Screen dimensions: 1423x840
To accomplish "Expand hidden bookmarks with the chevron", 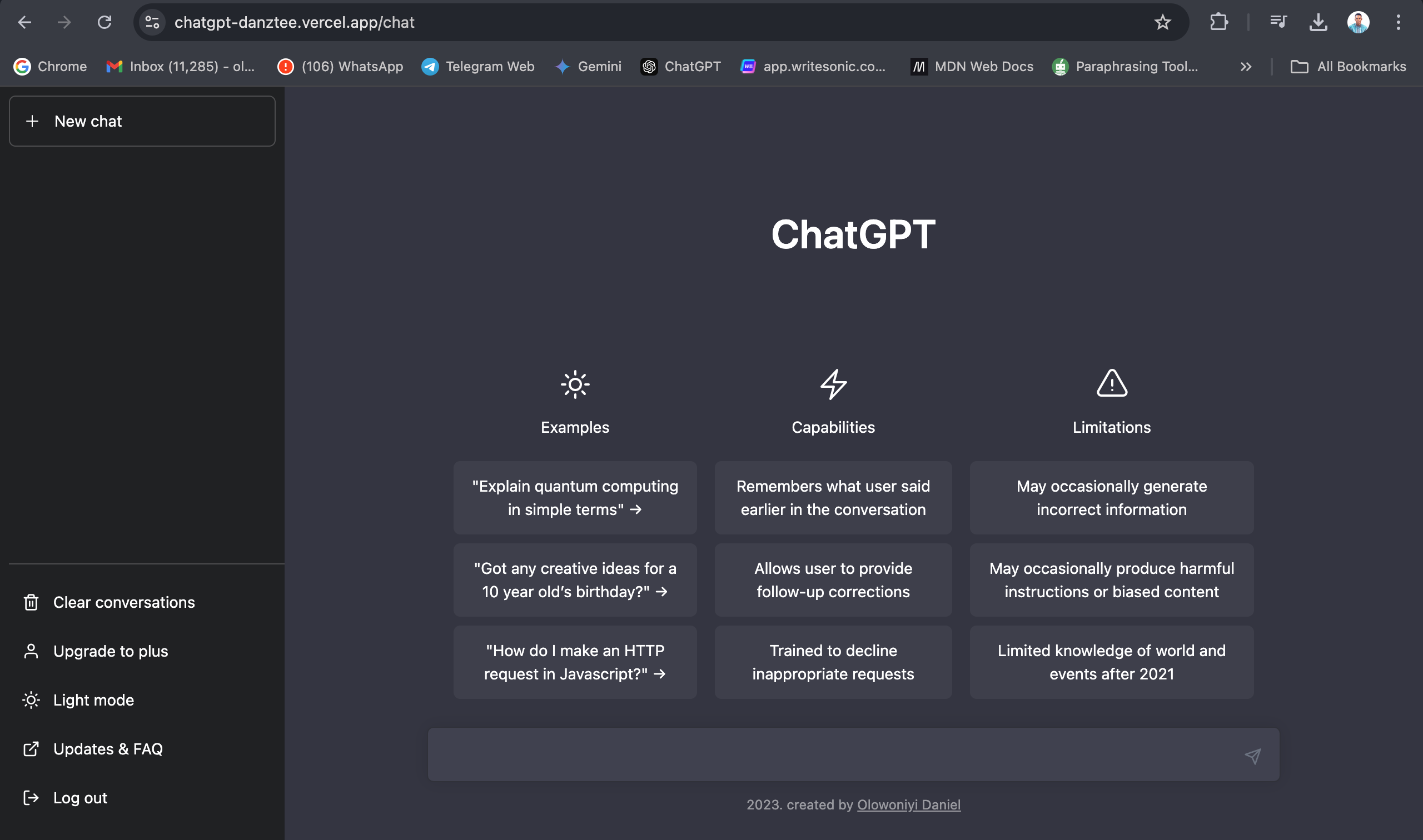I will pyautogui.click(x=1245, y=66).
